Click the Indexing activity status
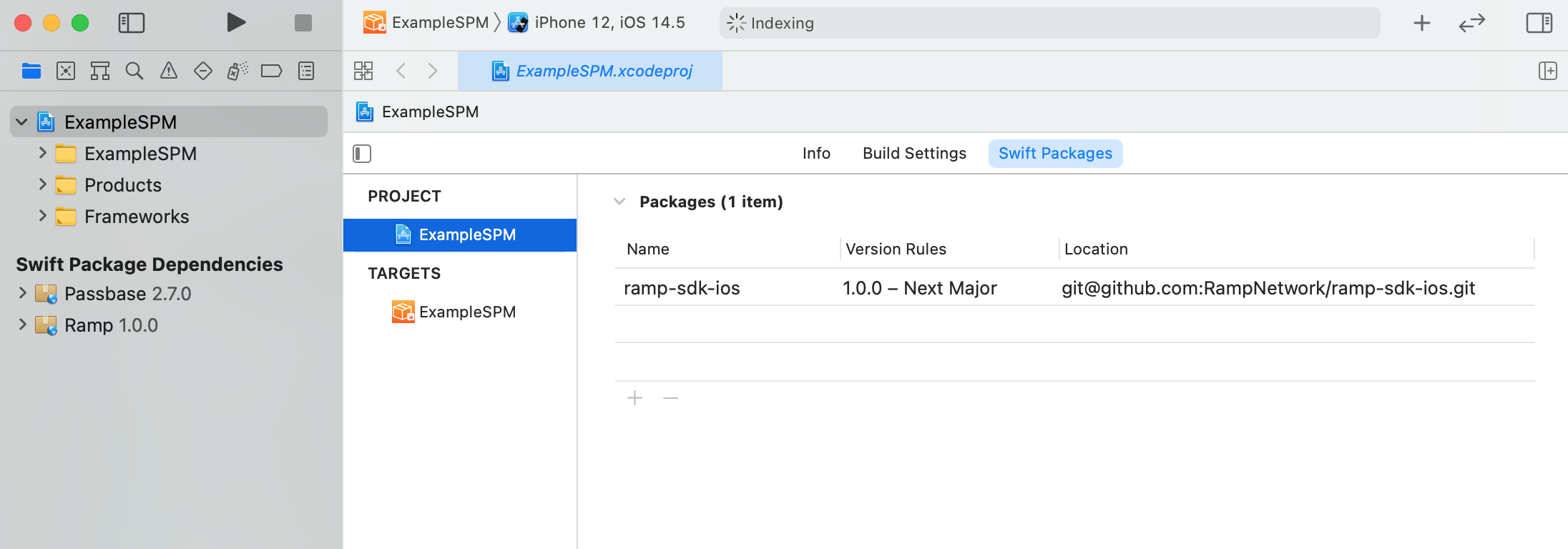The height and width of the screenshot is (549, 1568). (x=1049, y=23)
